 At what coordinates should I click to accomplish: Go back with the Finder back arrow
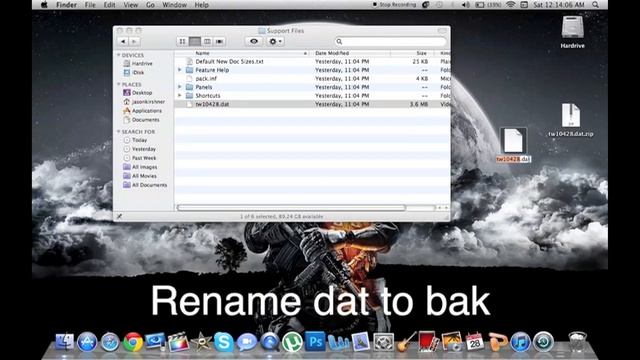(123, 41)
